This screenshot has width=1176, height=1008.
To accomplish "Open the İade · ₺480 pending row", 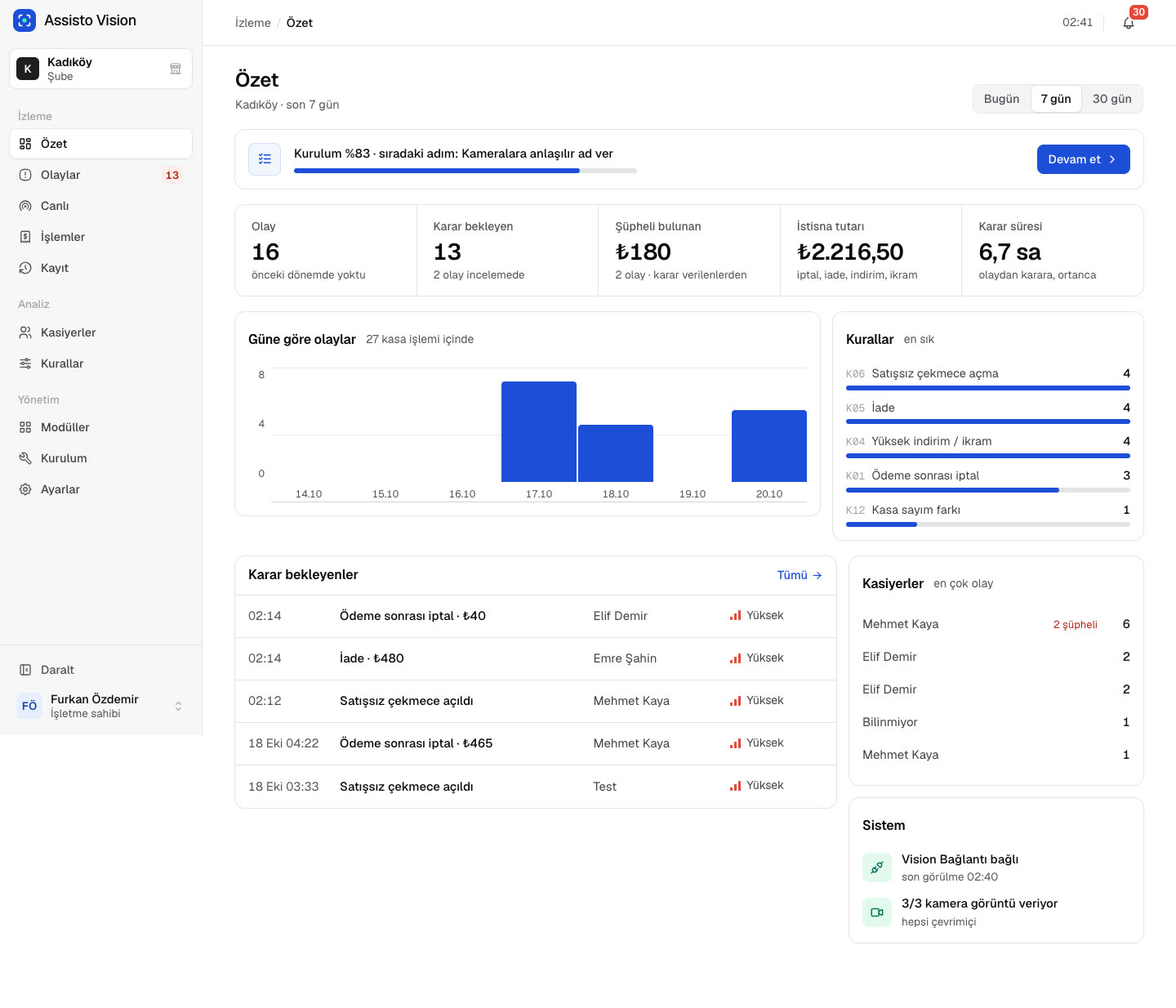I will tap(536, 658).
